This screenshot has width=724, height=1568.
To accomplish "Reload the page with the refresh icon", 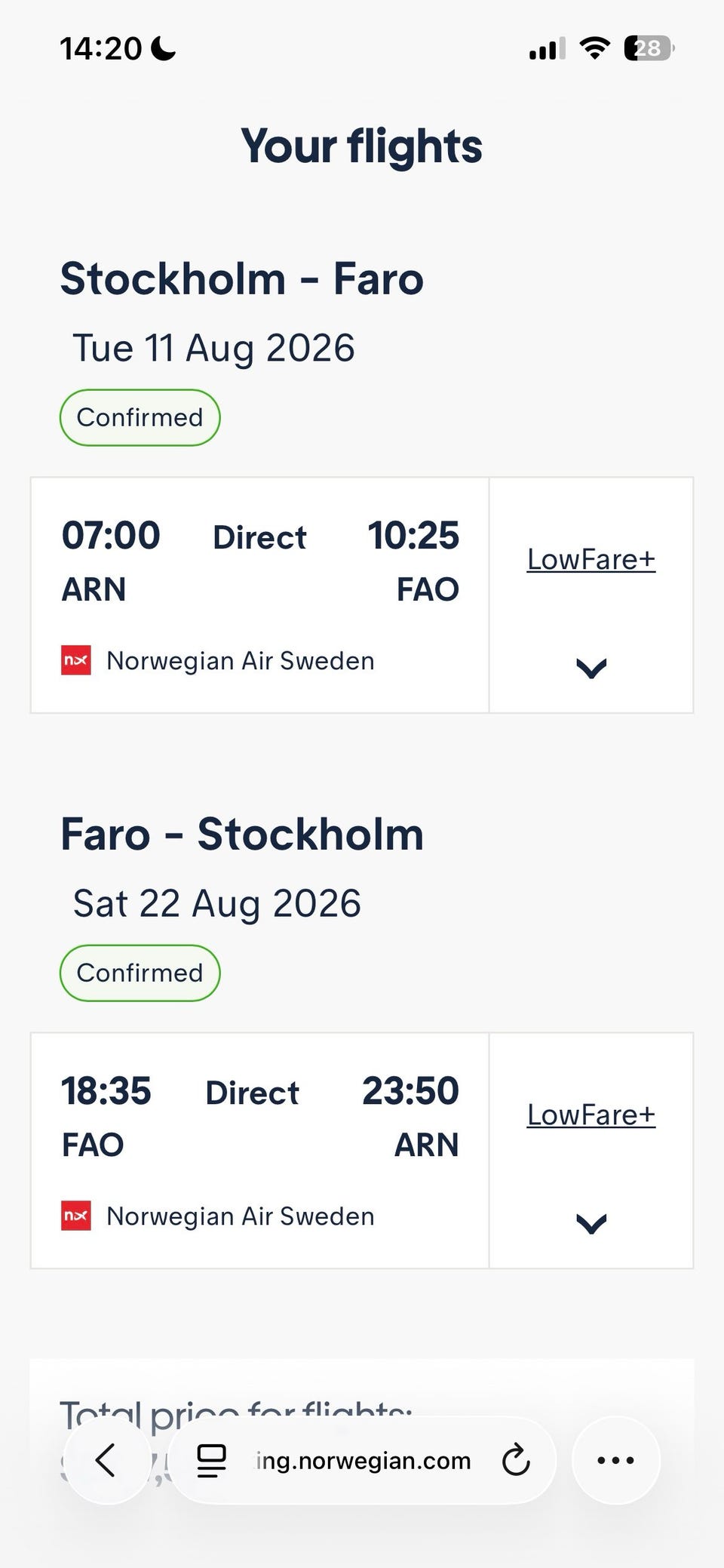I will coord(516,1460).
